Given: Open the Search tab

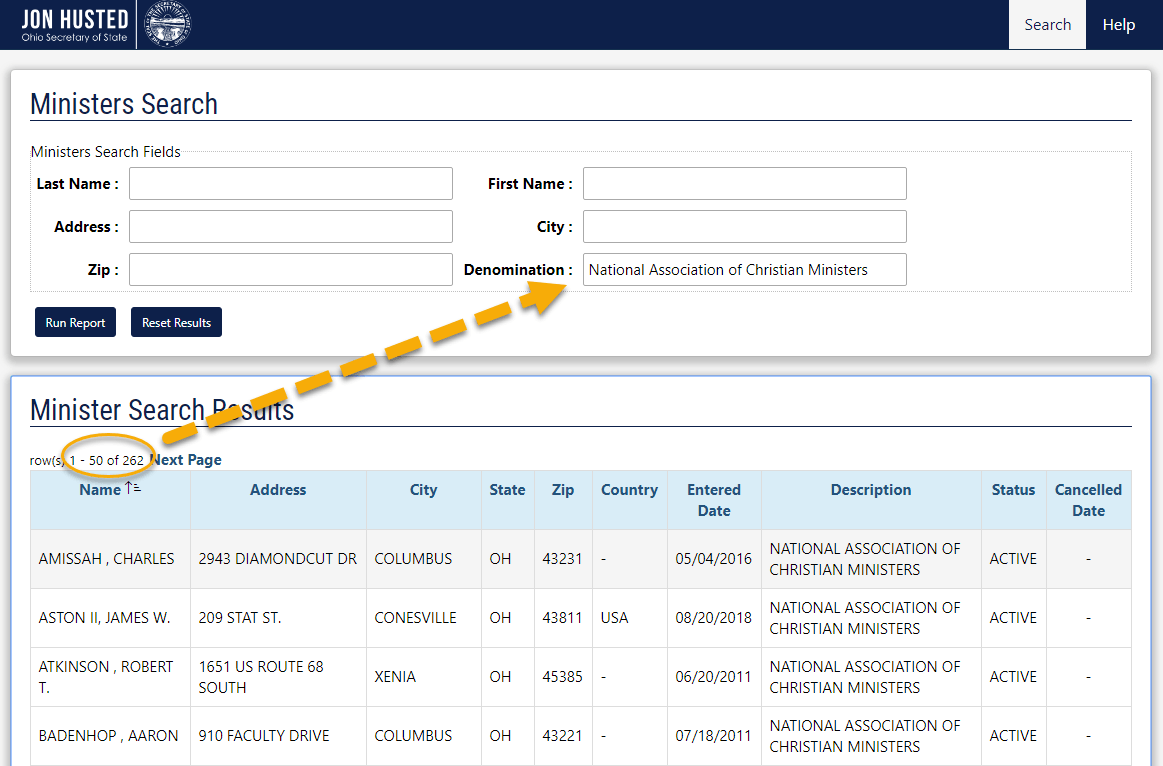Looking at the screenshot, I should click(x=1047, y=25).
